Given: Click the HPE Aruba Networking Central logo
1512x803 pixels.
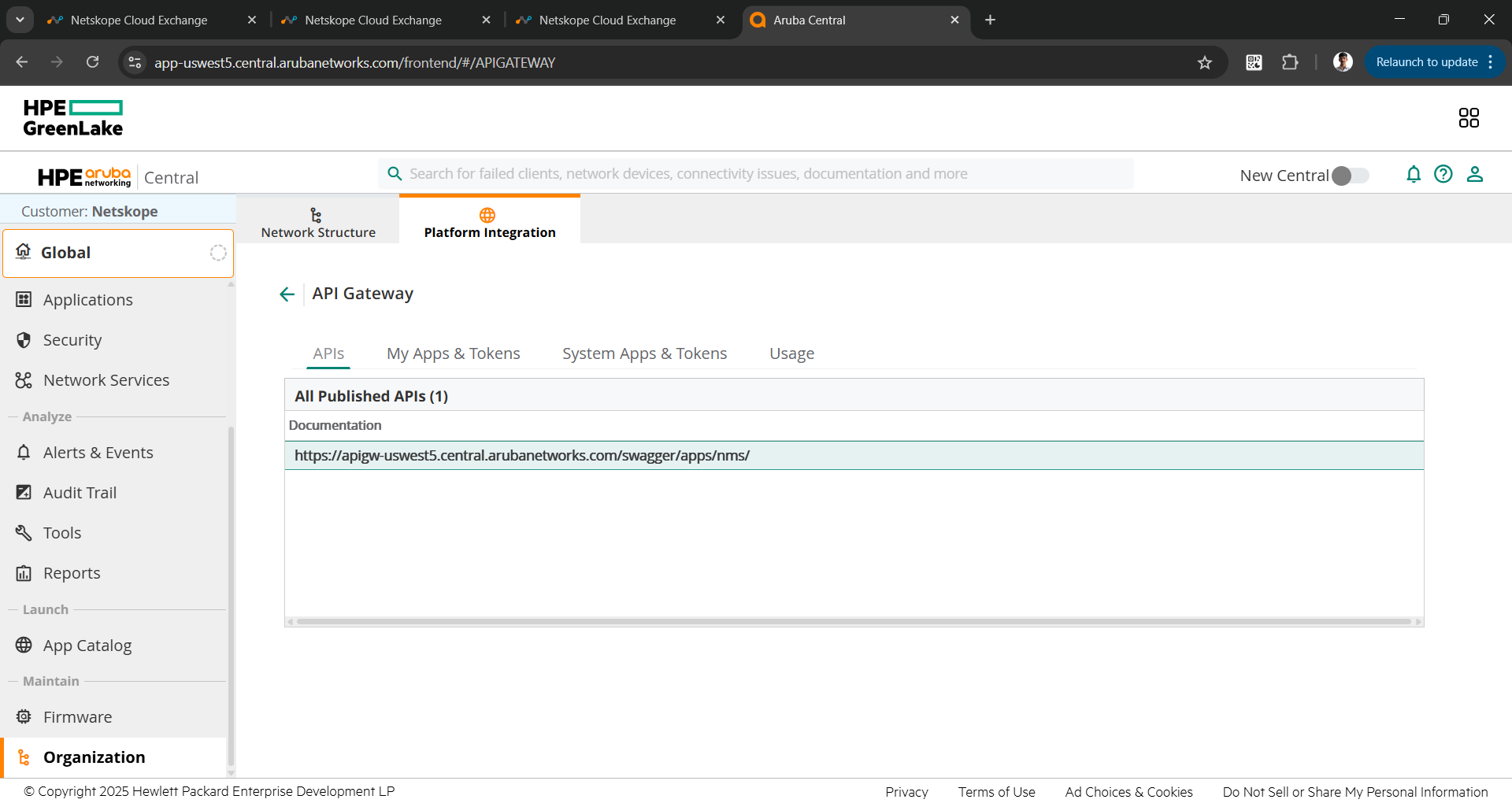Looking at the screenshot, I should pyautogui.click(x=118, y=177).
